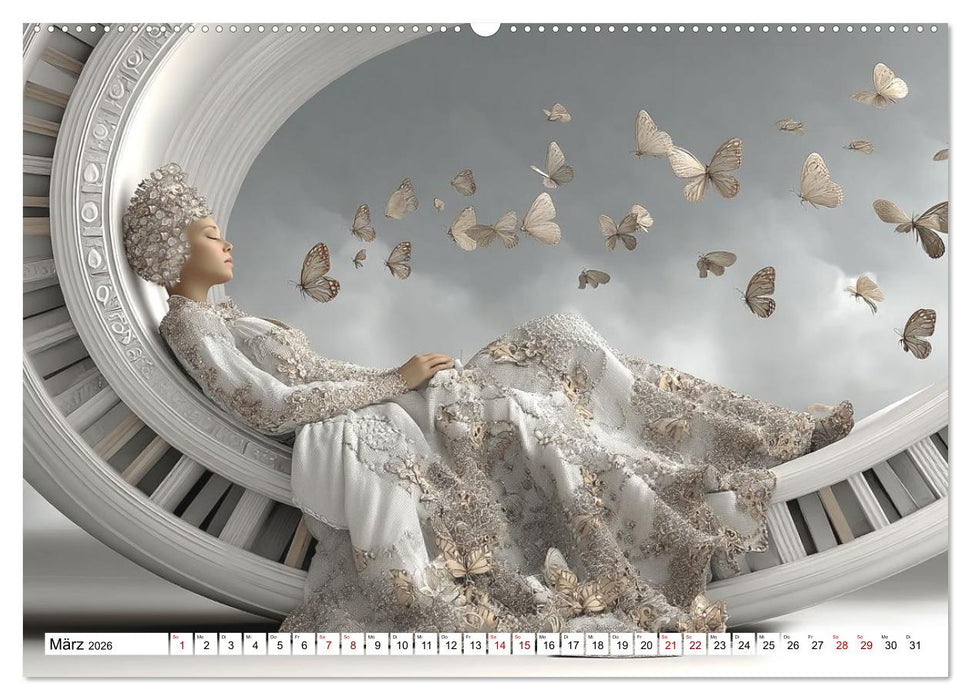Click day 17 in the date row
The height and width of the screenshot is (700, 971).
pos(573,645)
